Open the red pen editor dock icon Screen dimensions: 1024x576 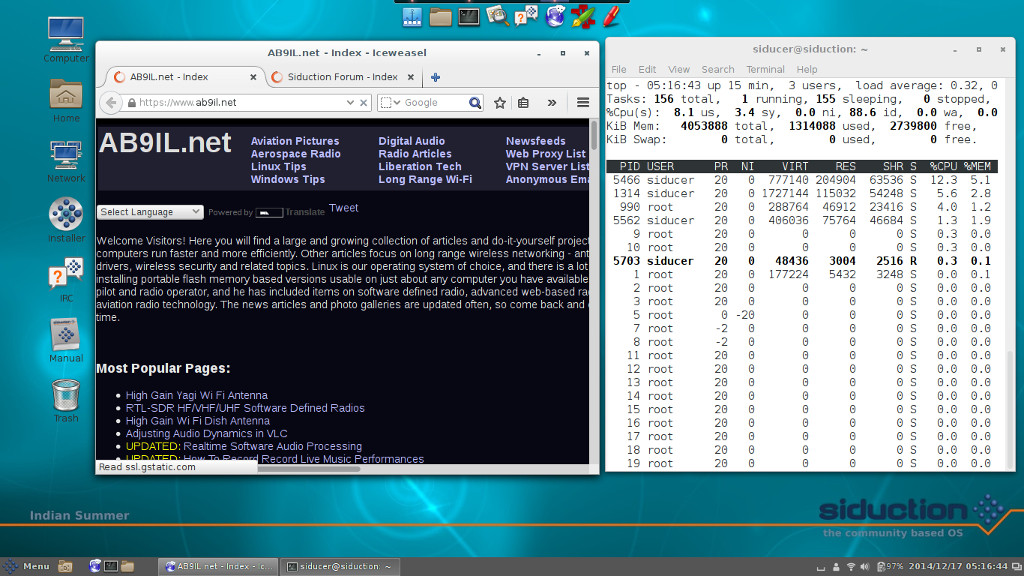[x=611, y=16]
